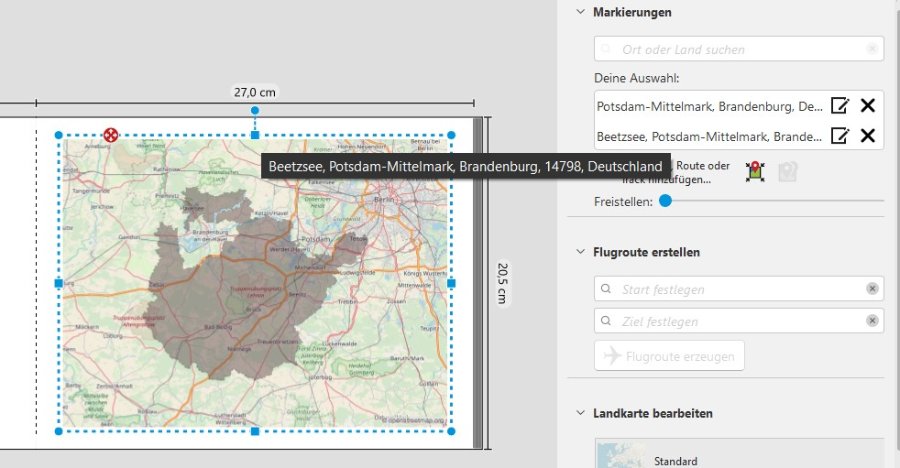Click the greyed-out map route icon

(x=788, y=172)
